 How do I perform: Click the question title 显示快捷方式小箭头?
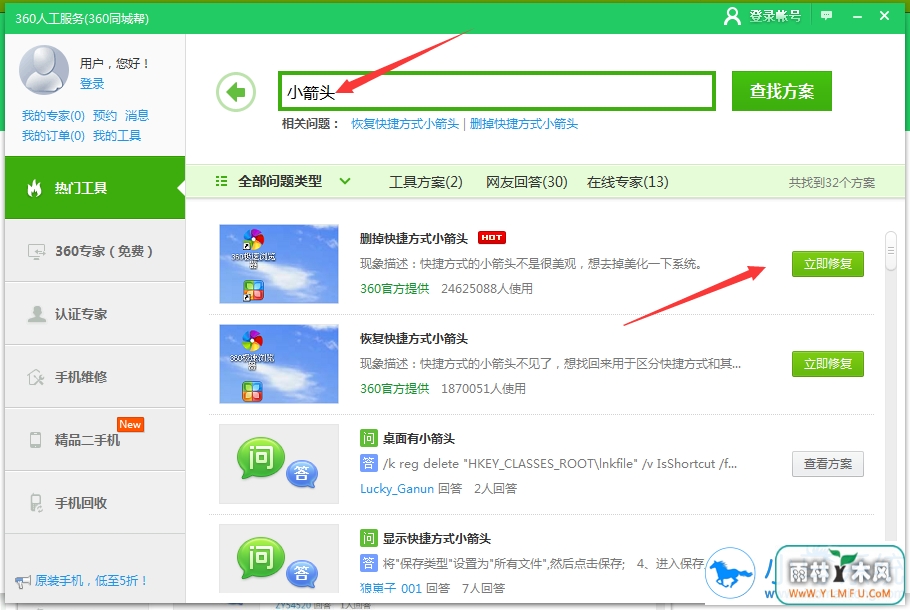click(x=436, y=538)
